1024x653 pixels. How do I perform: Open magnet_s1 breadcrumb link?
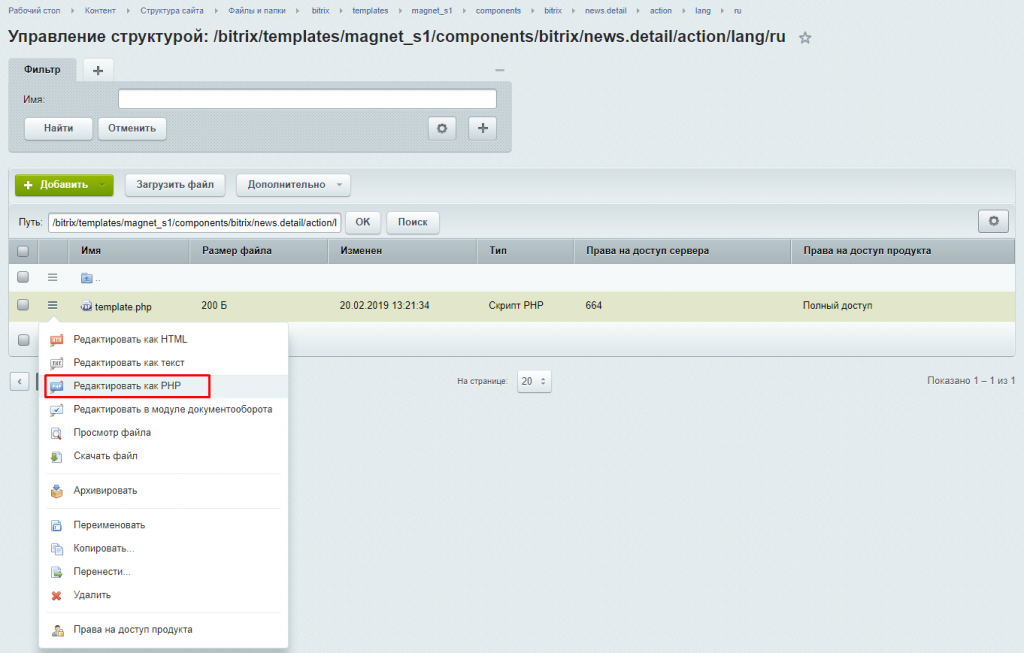click(x=432, y=10)
